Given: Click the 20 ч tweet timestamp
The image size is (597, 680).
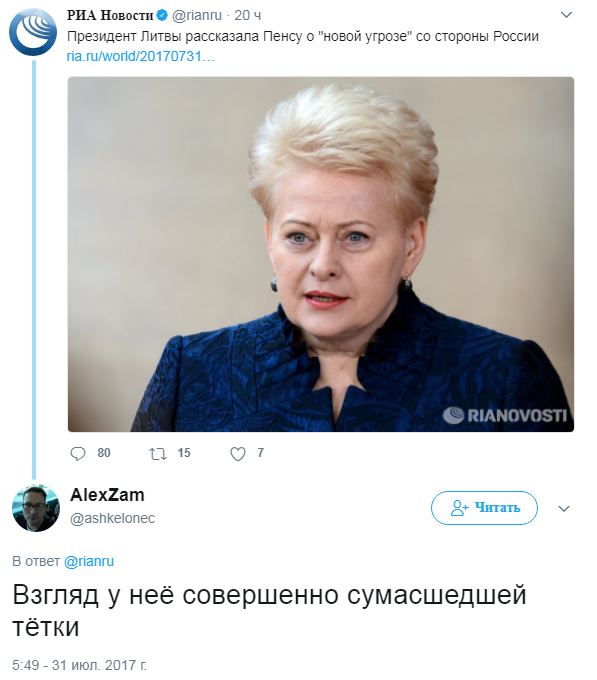Looking at the screenshot, I should tap(248, 16).
